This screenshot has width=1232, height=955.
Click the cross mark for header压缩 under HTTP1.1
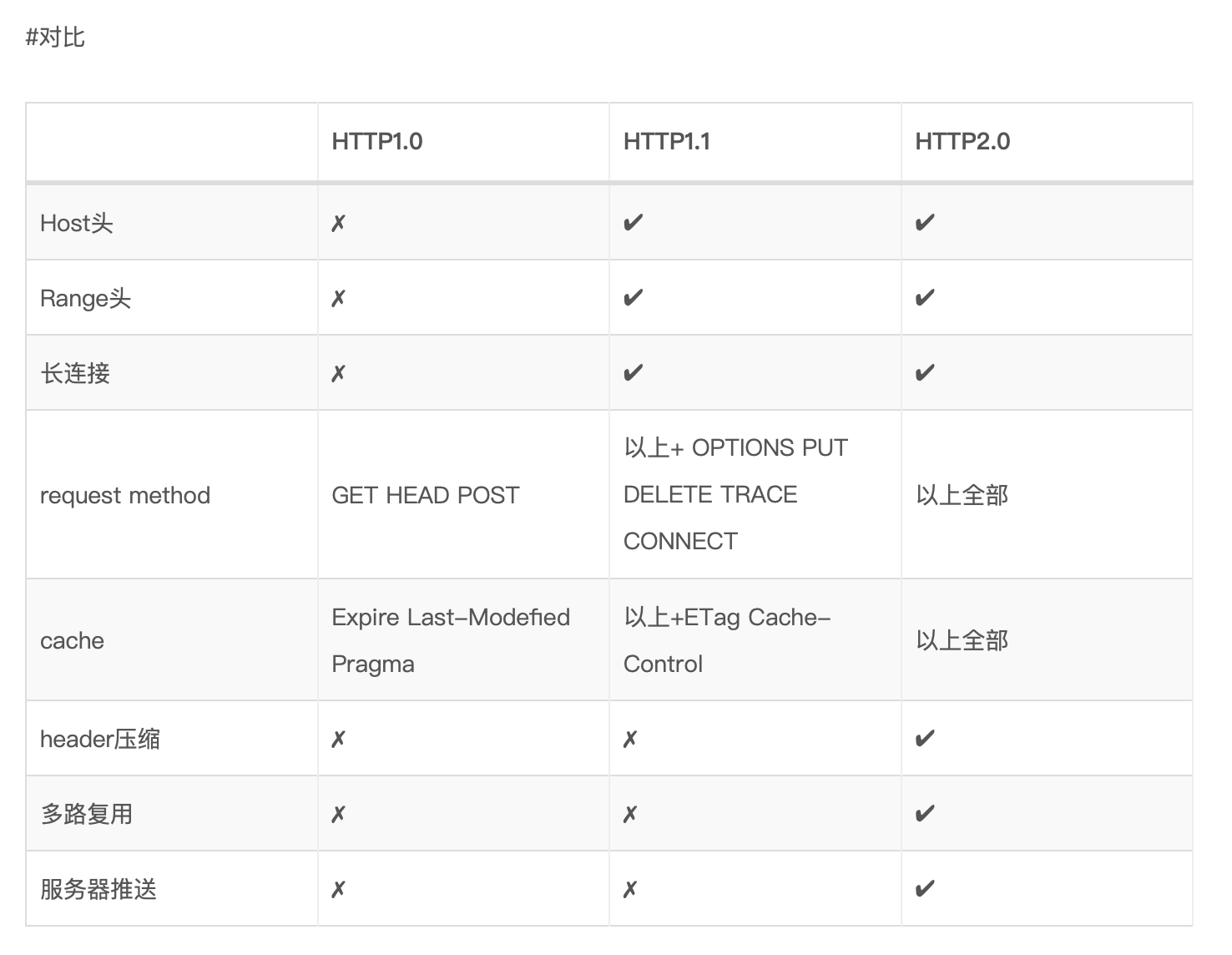point(630,739)
